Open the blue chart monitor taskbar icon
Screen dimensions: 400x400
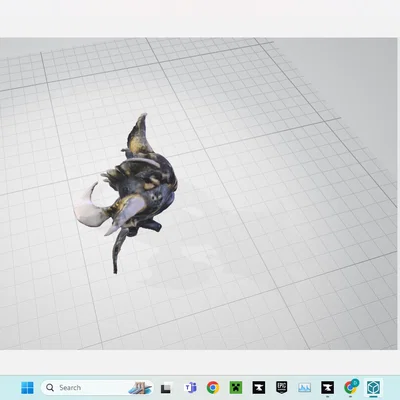pyautogui.click(x=304, y=388)
